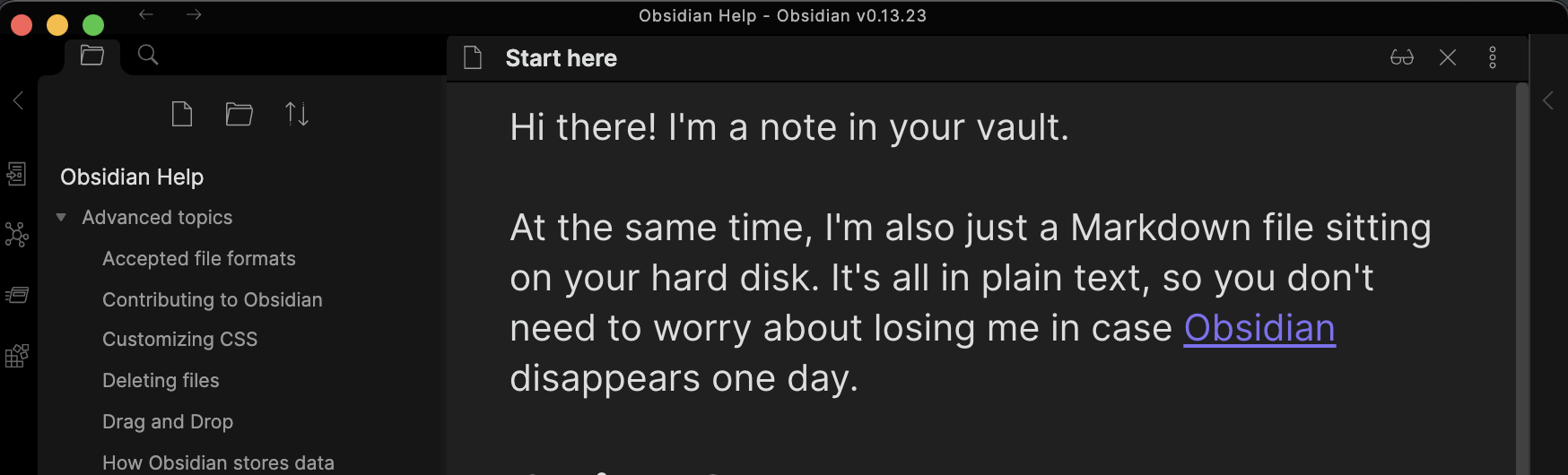Screen dimensions: 1568x475
Task: Open the quick switcher icon
Action: coord(17,174)
